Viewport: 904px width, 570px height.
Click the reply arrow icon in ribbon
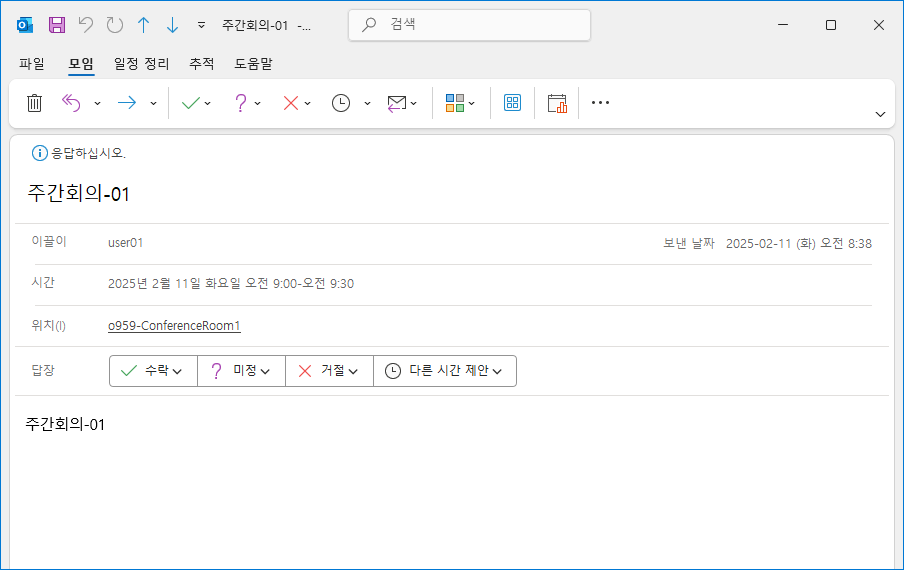tap(71, 103)
